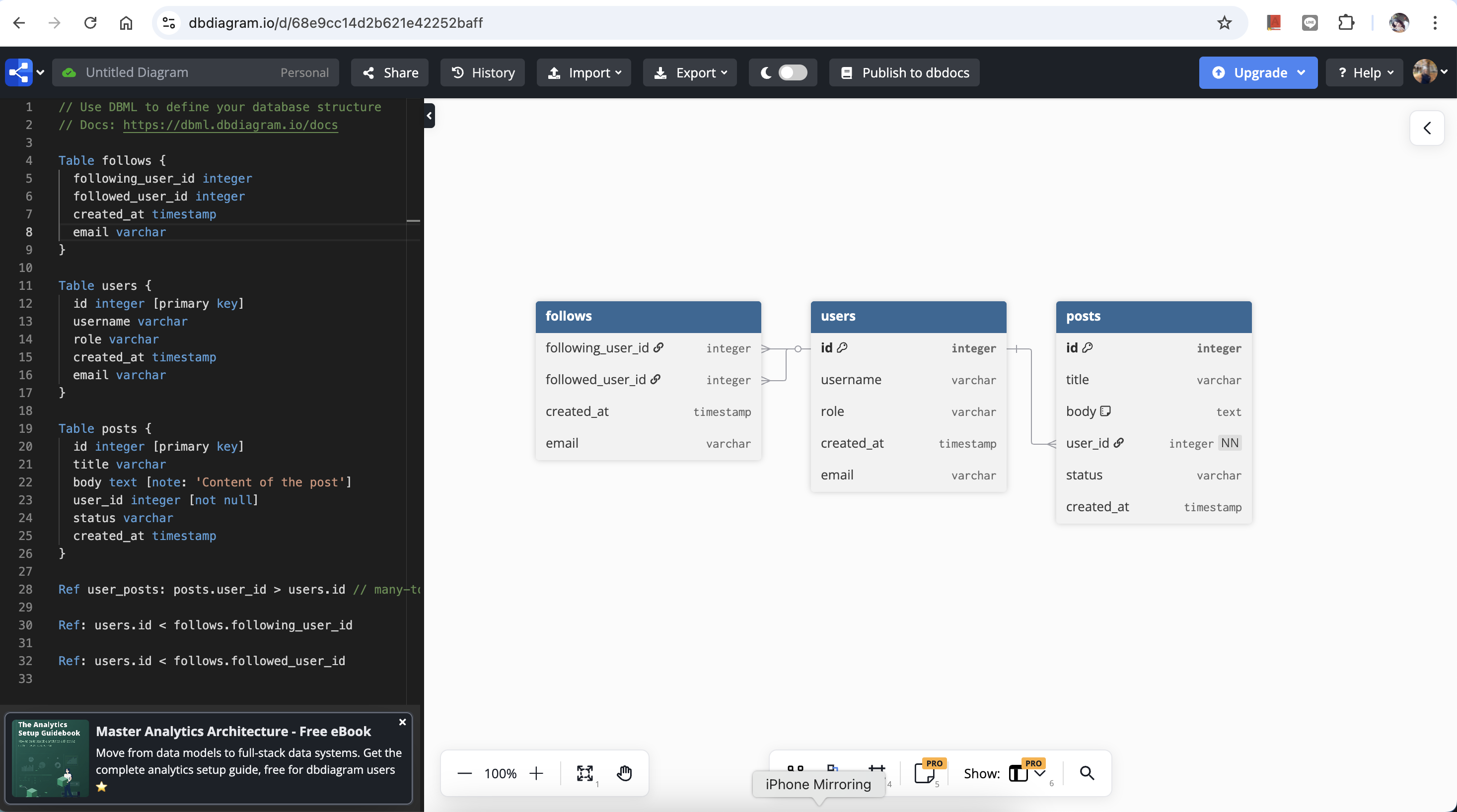Image resolution: width=1457 pixels, height=812 pixels.
Task: Click the dbdiagram logo icon
Action: coord(19,72)
